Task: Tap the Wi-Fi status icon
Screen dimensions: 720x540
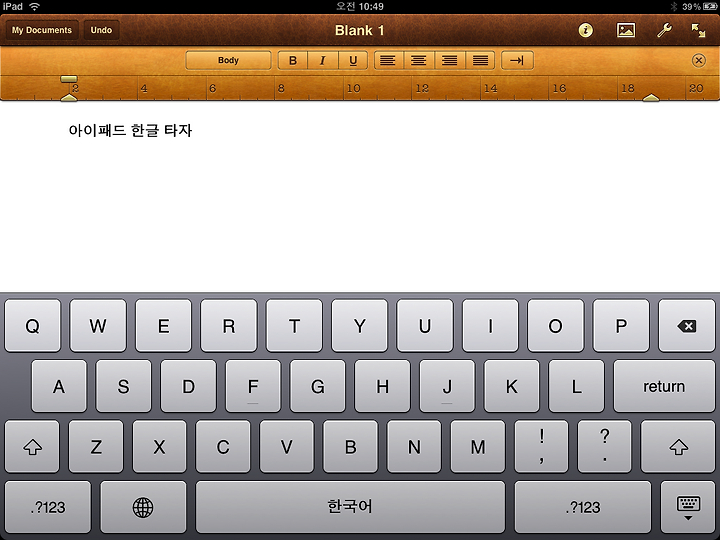Action: pyautogui.click(x=34, y=6)
